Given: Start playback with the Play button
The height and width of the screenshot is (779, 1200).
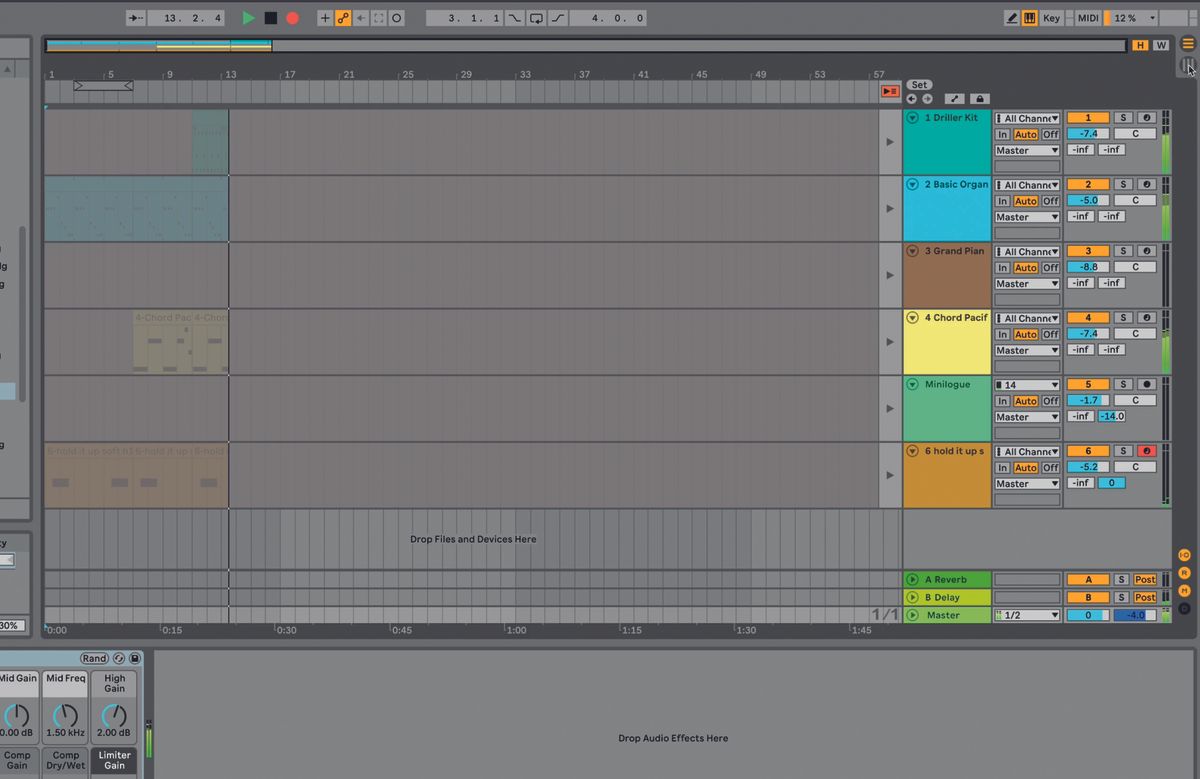Looking at the screenshot, I should [247, 17].
